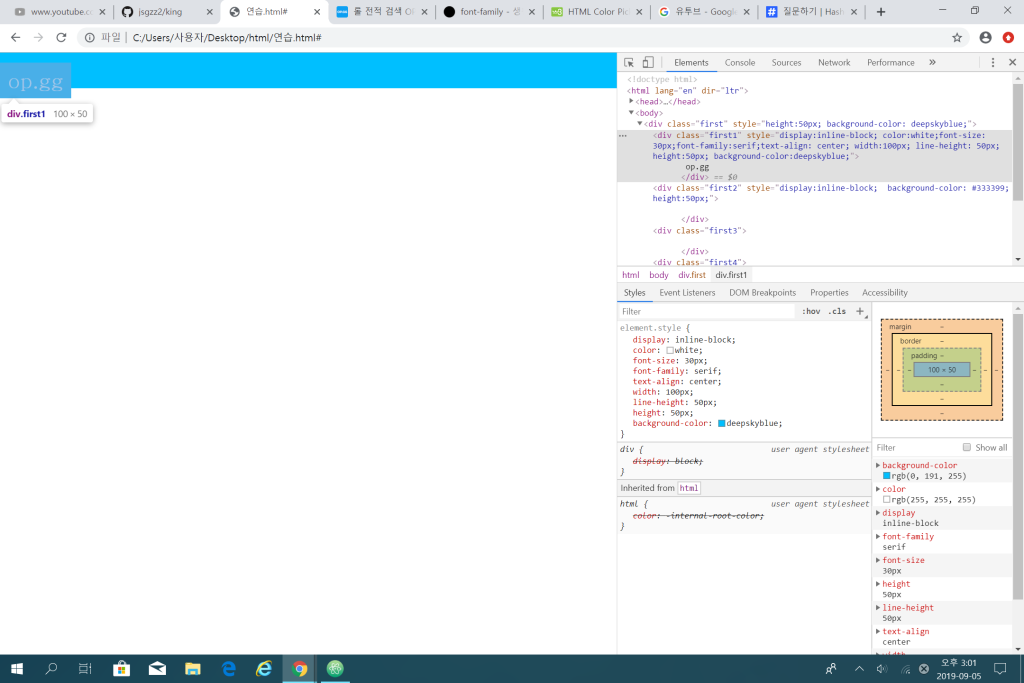1024x683 pixels.
Task: Show hidden system tray icons
Action: (859, 669)
